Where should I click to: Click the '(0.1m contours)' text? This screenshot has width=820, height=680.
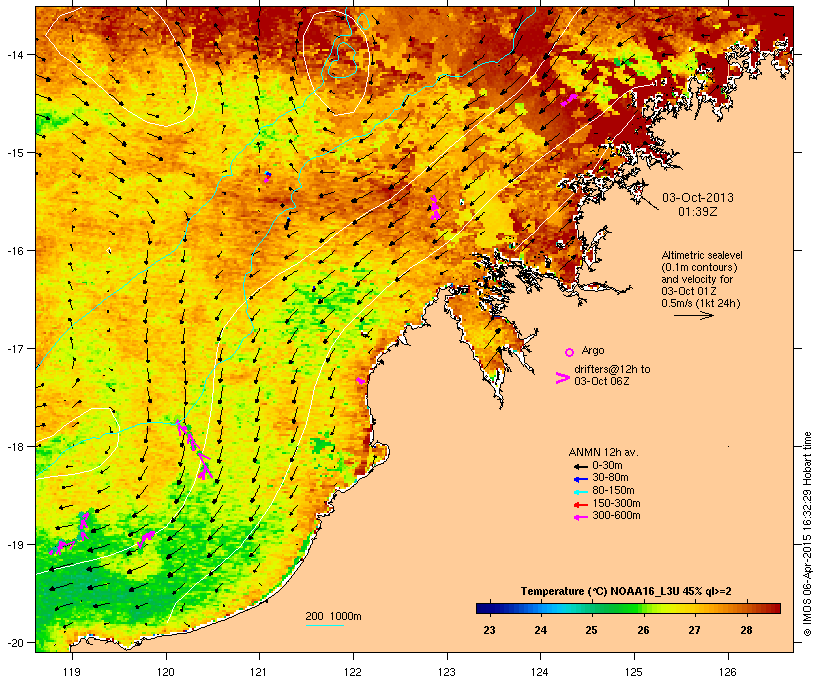point(700,267)
